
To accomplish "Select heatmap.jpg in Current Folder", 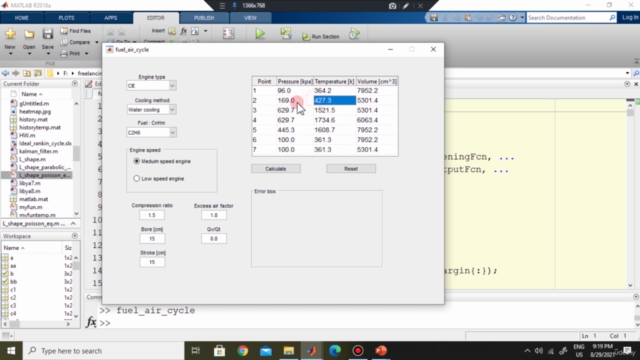I will coord(35,111).
